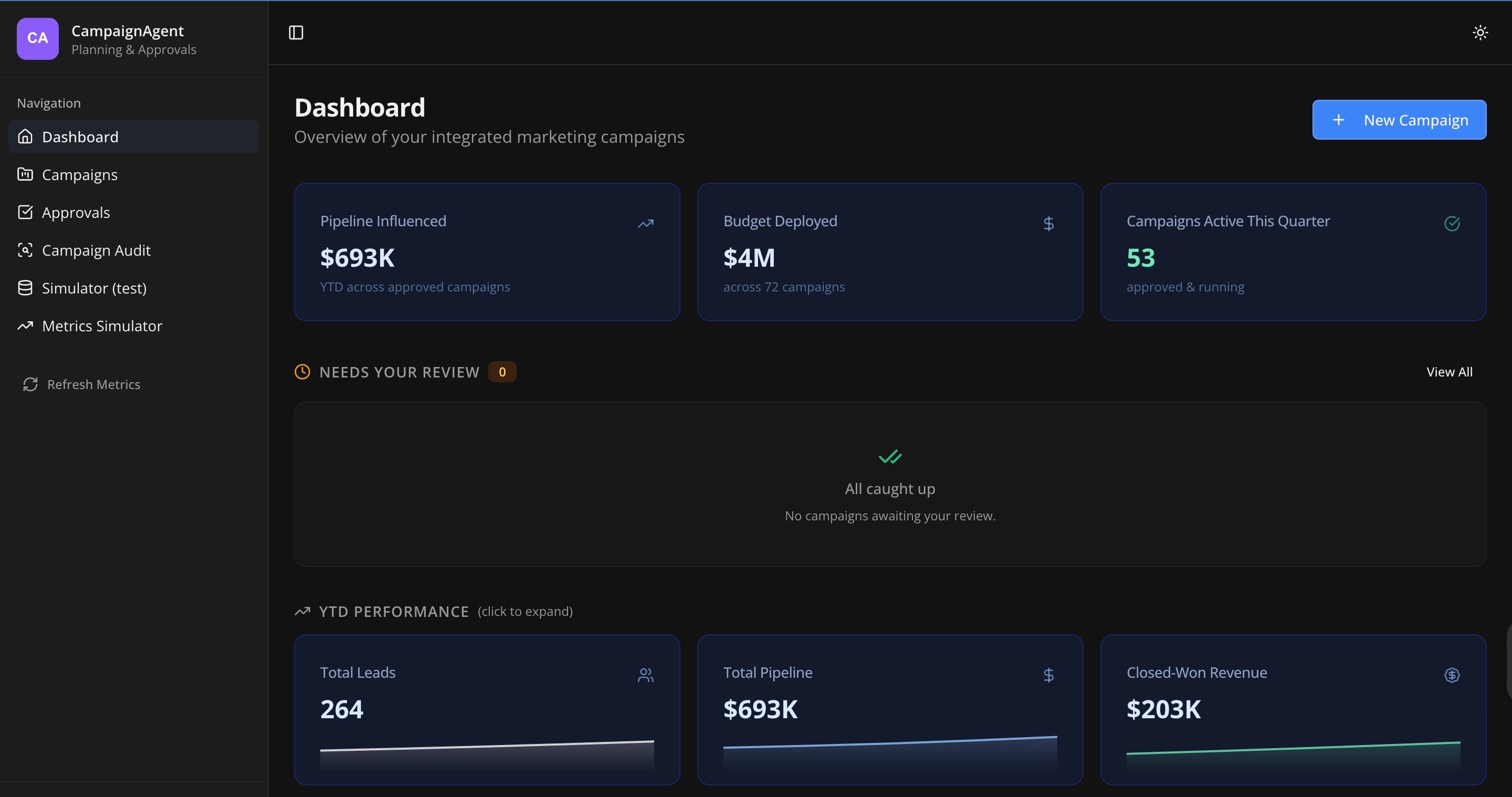
Task: Click the trending arrow icon on Pipeline Influenced
Action: (x=646, y=224)
